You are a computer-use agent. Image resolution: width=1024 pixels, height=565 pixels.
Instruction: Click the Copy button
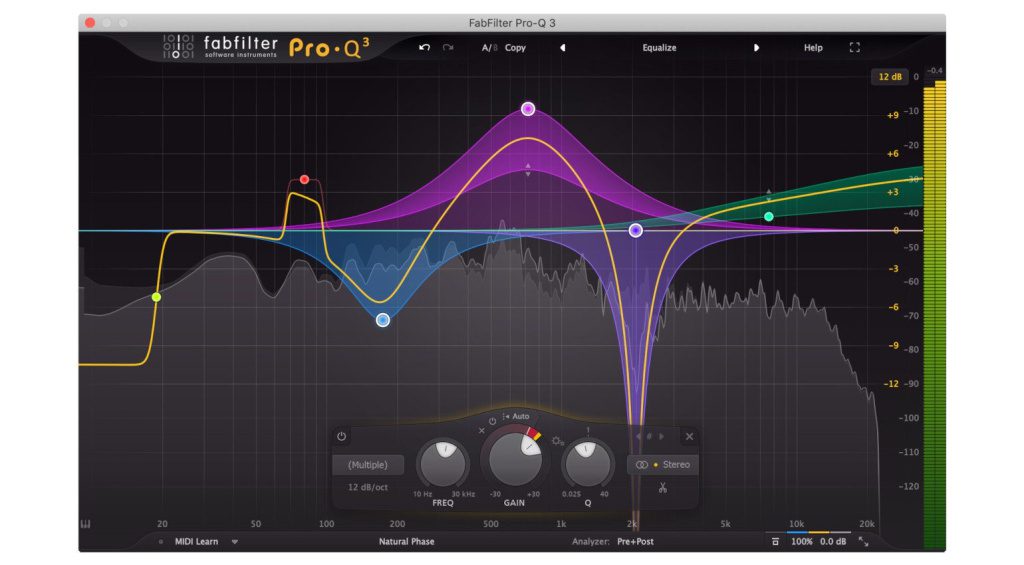coord(515,47)
